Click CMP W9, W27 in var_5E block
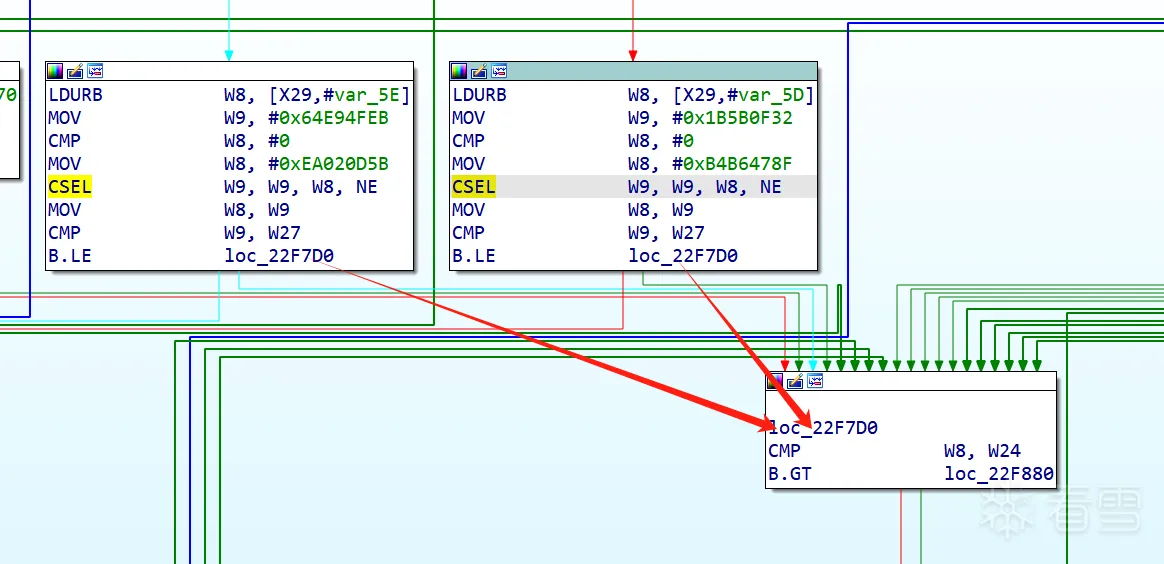 point(174,233)
